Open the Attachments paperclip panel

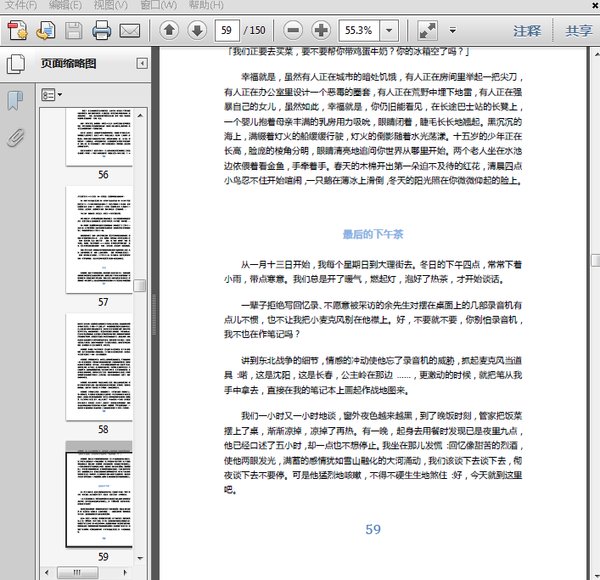click(x=16, y=138)
